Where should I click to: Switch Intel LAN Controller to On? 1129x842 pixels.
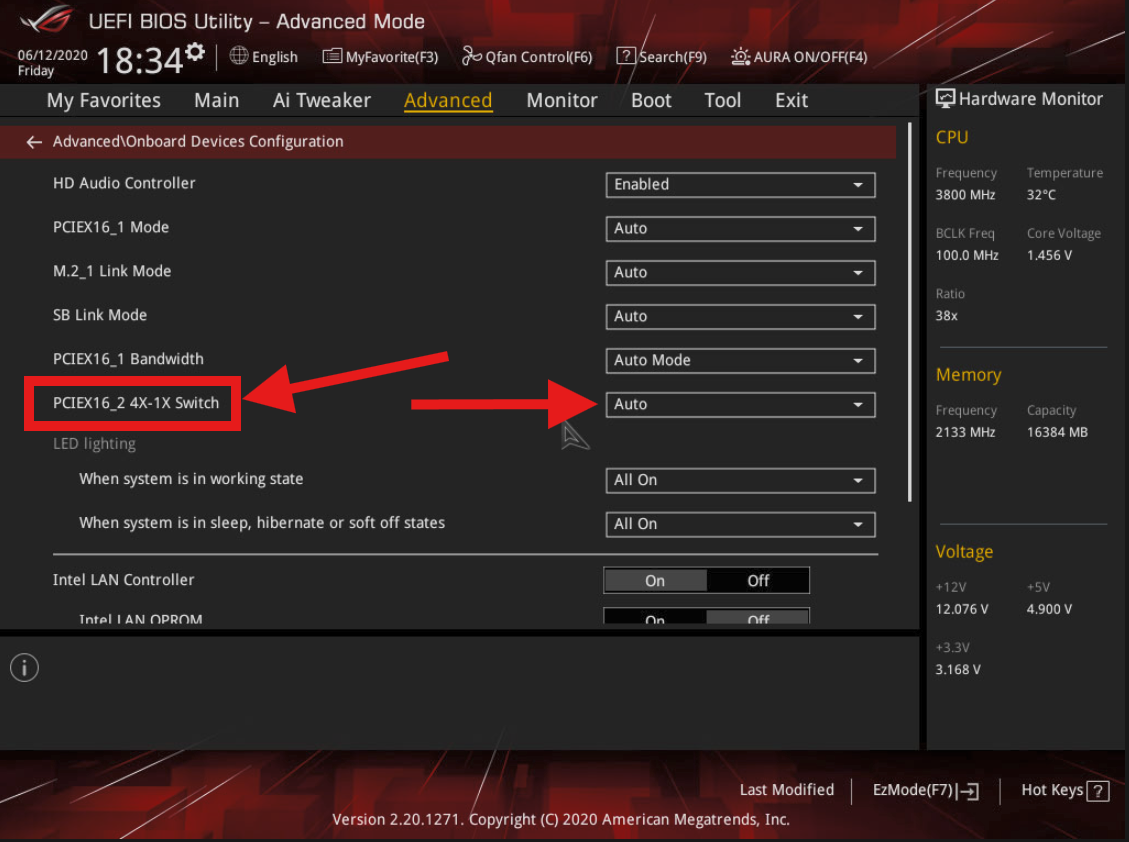pos(655,581)
